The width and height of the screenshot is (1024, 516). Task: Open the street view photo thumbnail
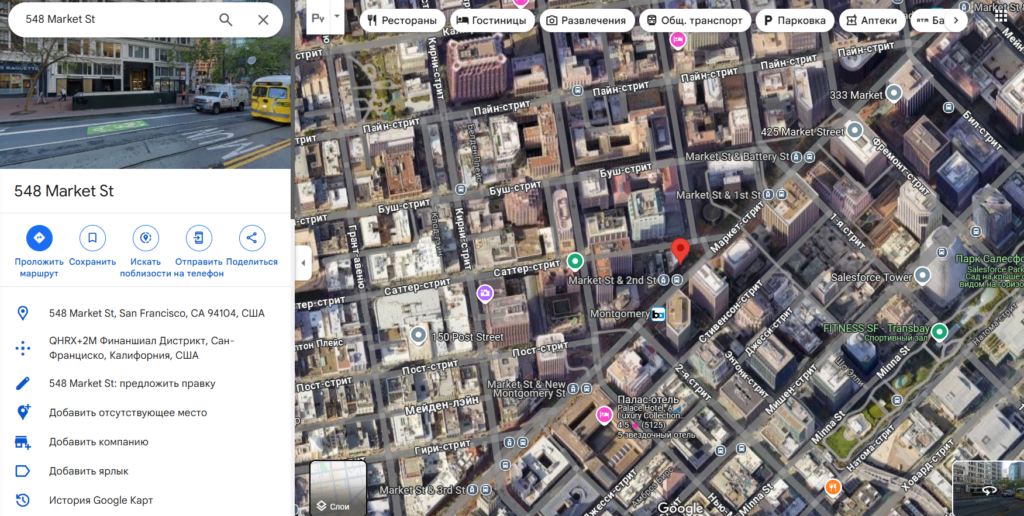point(145,85)
